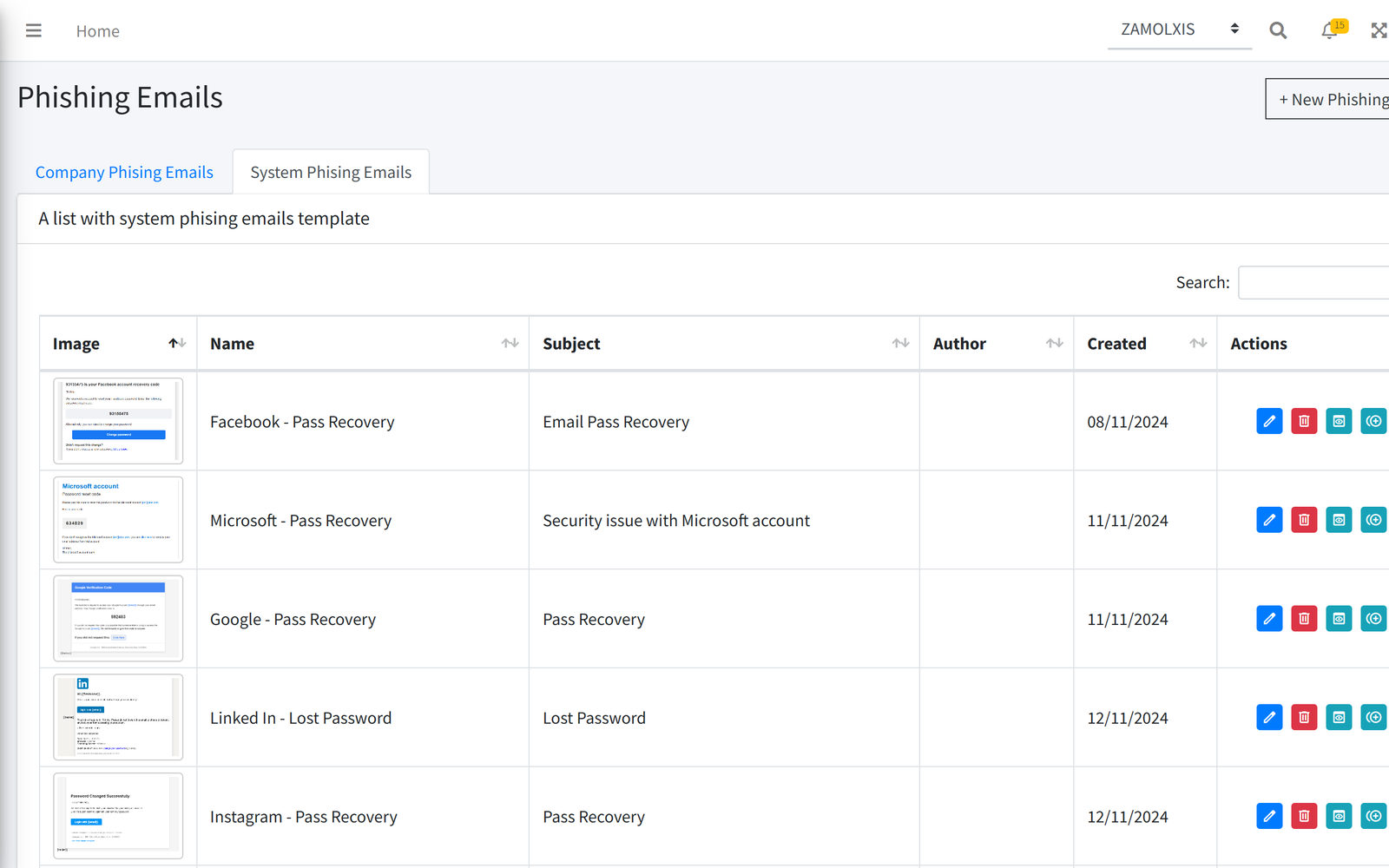Delete the Instagram - Pass Recovery template

[x=1304, y=816]
